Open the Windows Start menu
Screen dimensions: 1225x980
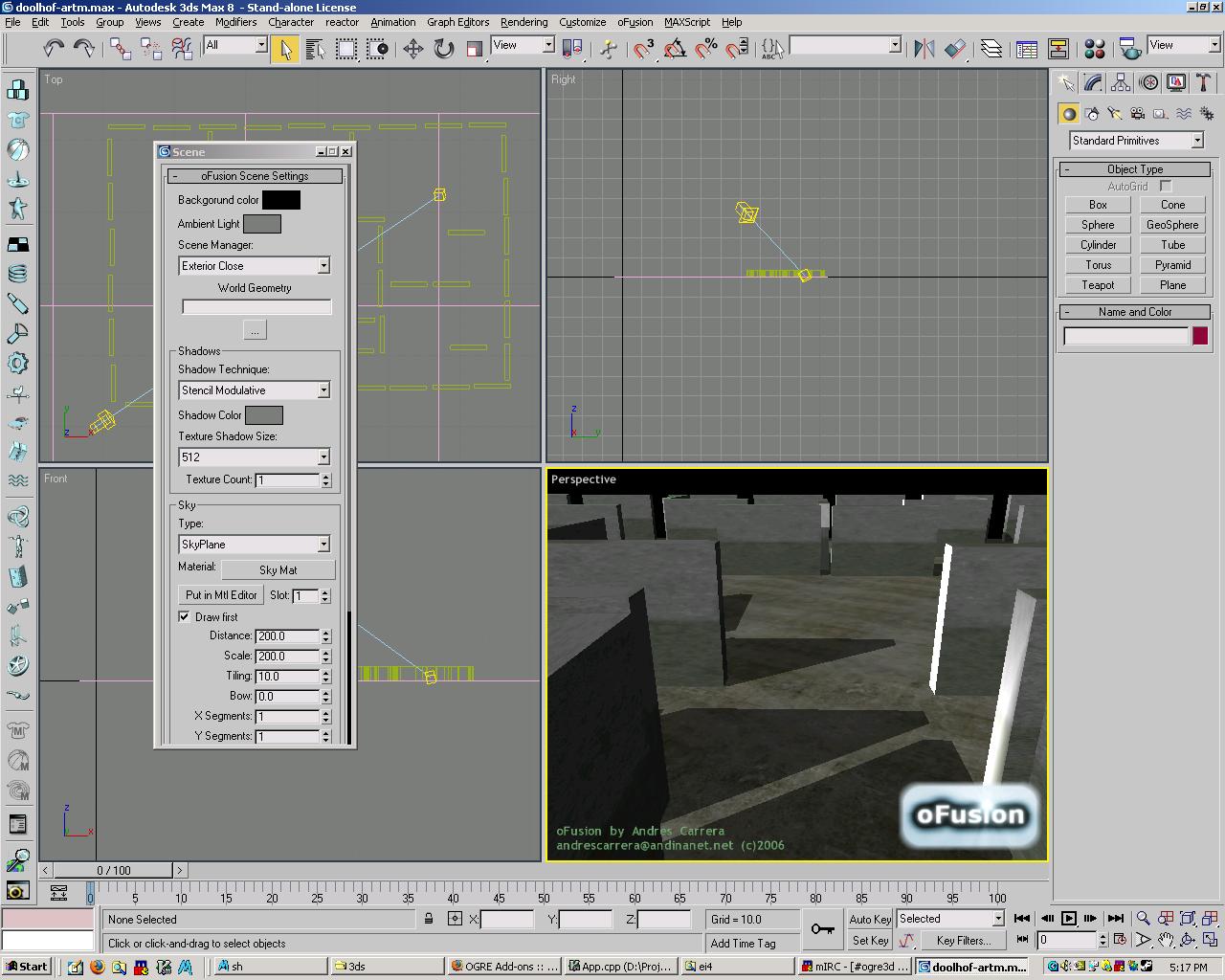click(27, 967)
